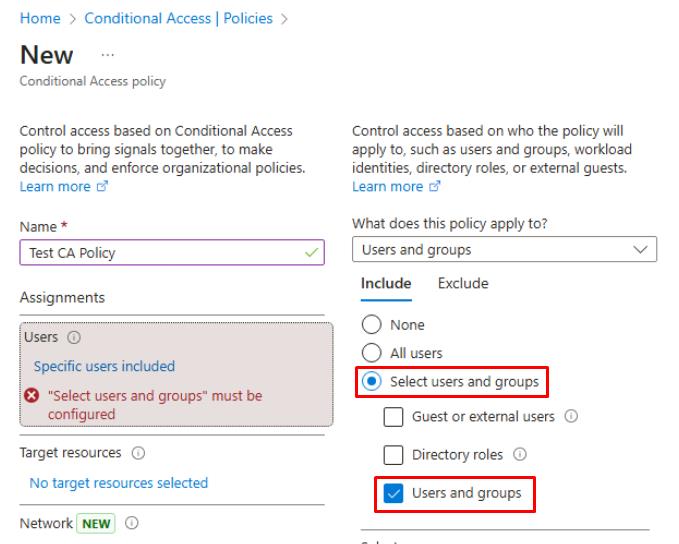Switch to the Exclude tab
This screenshot has height=544, width=679.
(463, 283)
